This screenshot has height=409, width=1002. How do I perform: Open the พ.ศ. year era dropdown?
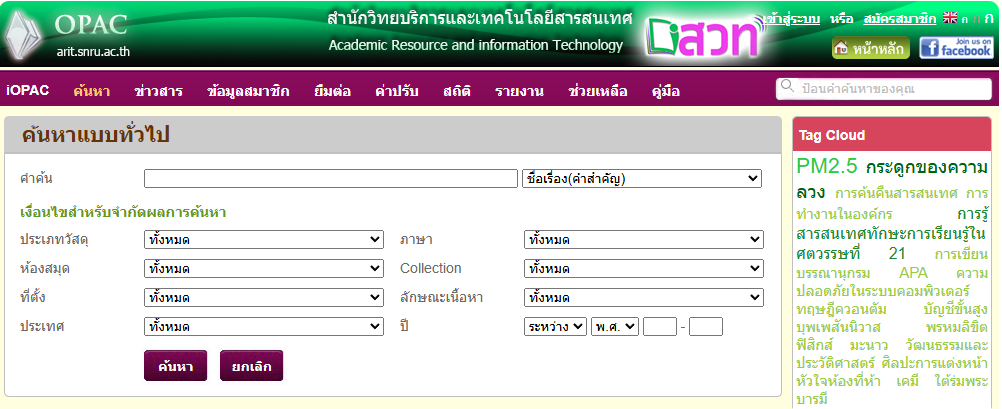pos(614,327)
